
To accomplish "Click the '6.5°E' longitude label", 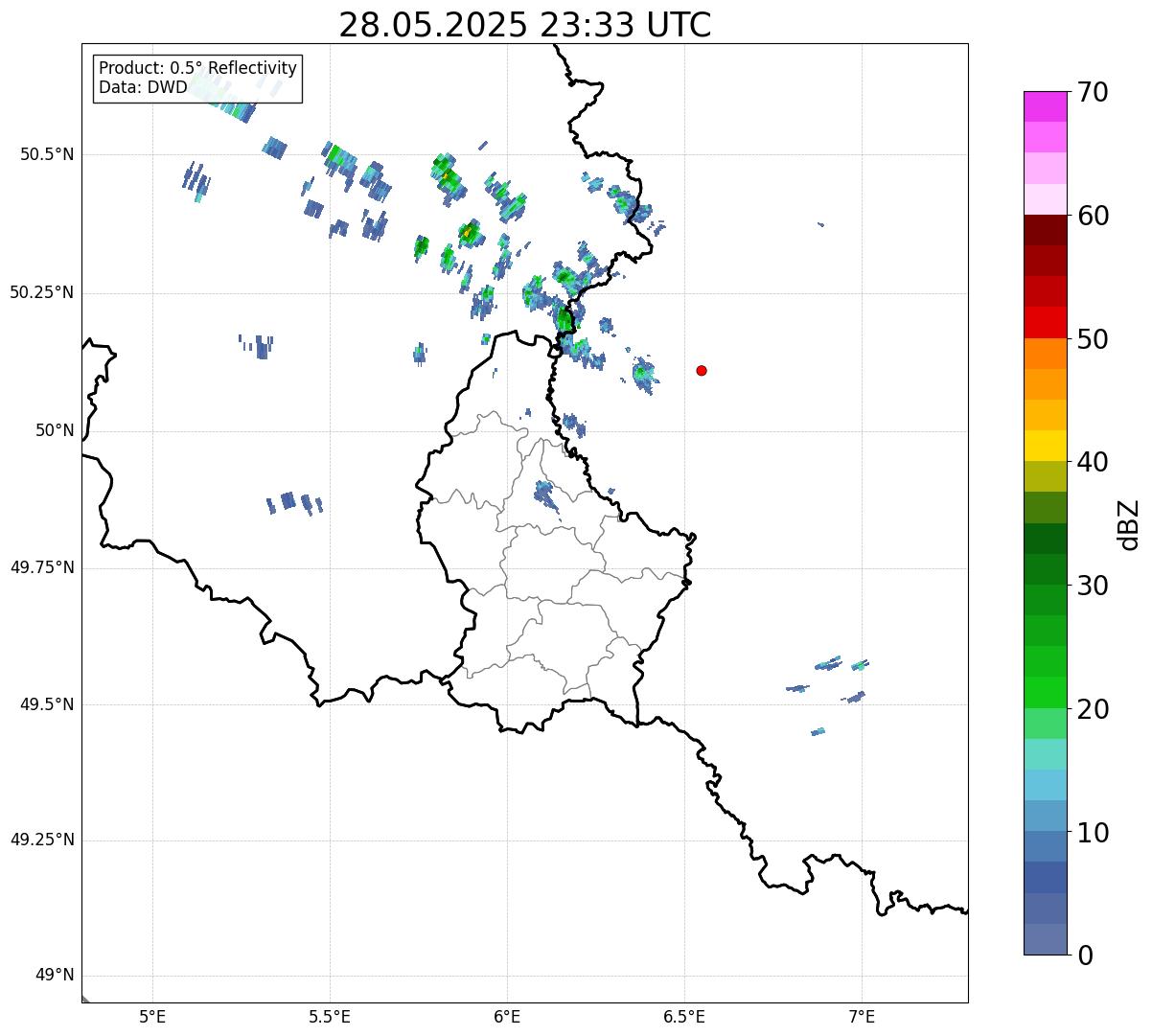I will pyautogui.click(x=684, y=1017).
